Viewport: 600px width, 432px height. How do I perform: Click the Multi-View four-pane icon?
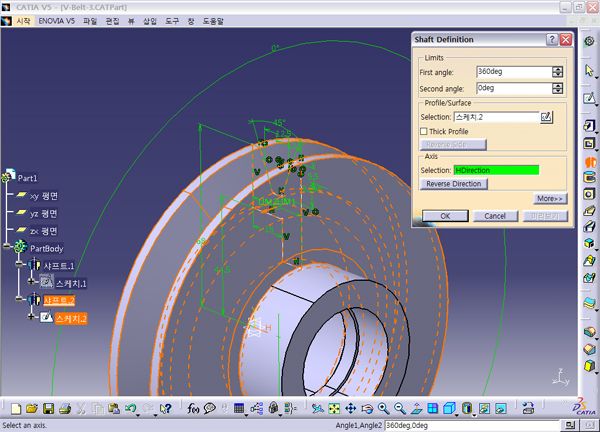pyautogui.click(x=433, y=409)
